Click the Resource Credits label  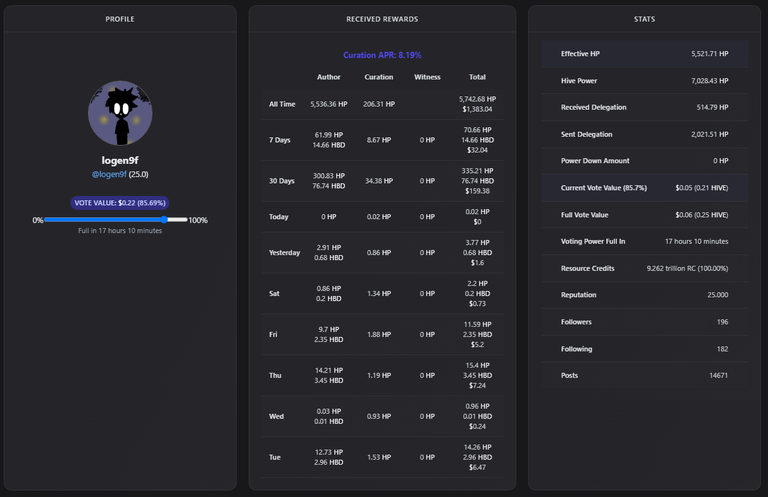click(x=587, y=268)
